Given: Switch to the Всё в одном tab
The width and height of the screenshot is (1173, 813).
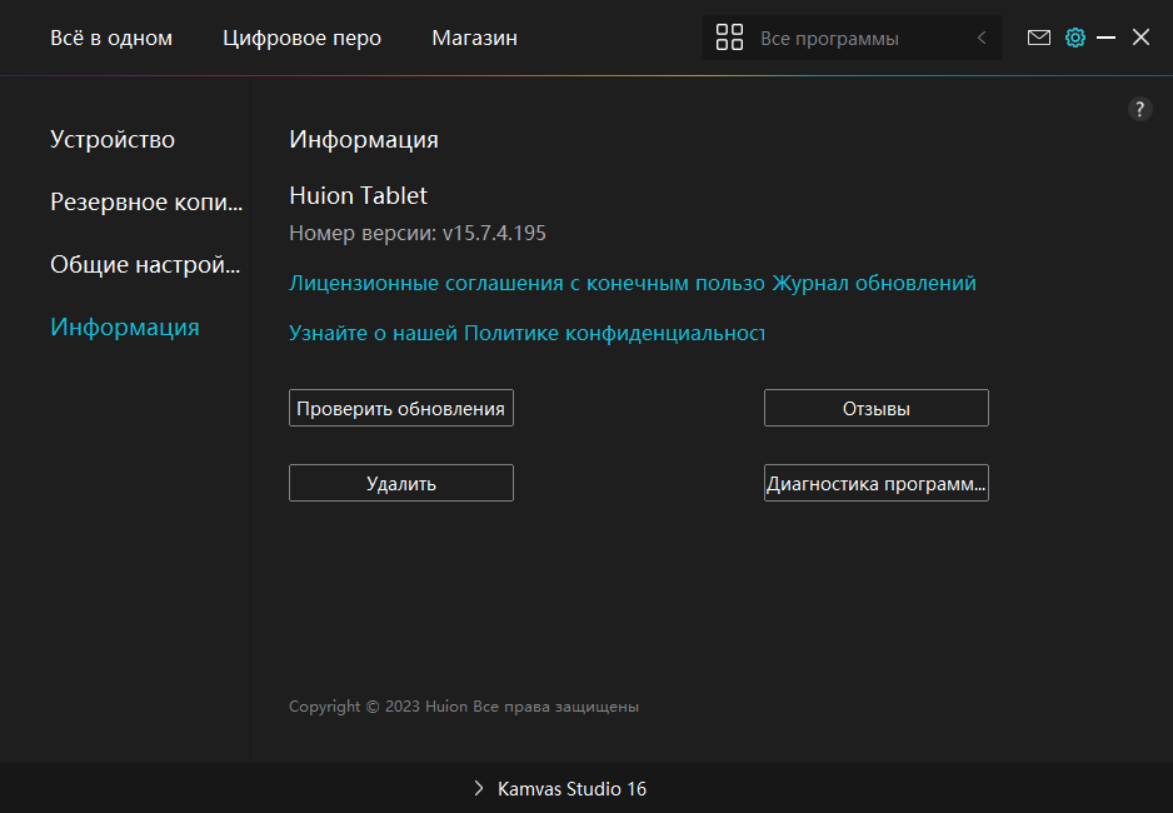Looking at the screenshot, I should (x=111, y=38).
